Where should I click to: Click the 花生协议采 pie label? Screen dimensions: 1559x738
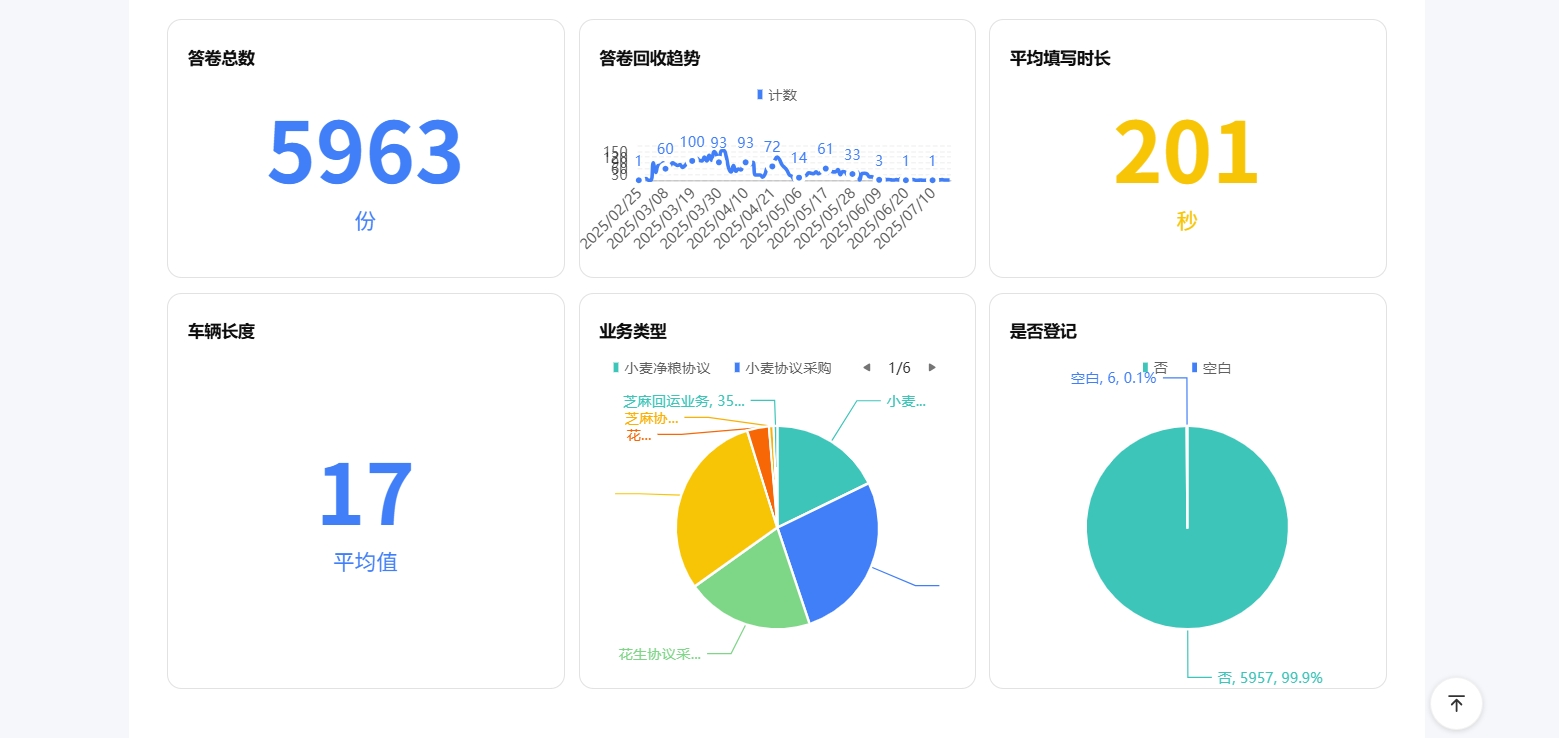point(659,655)
